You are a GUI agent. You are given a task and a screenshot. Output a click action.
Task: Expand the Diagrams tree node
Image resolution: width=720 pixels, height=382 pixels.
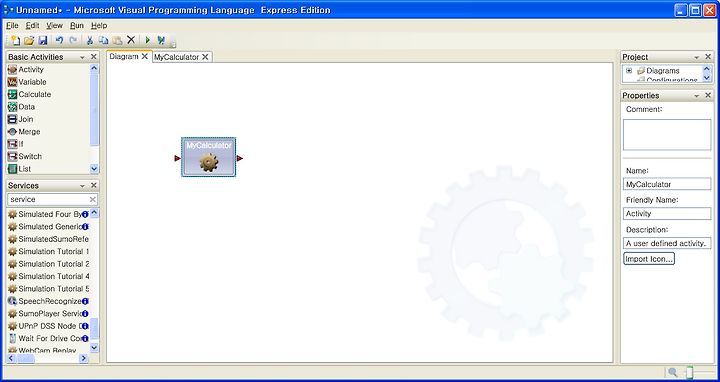(629, 71)
